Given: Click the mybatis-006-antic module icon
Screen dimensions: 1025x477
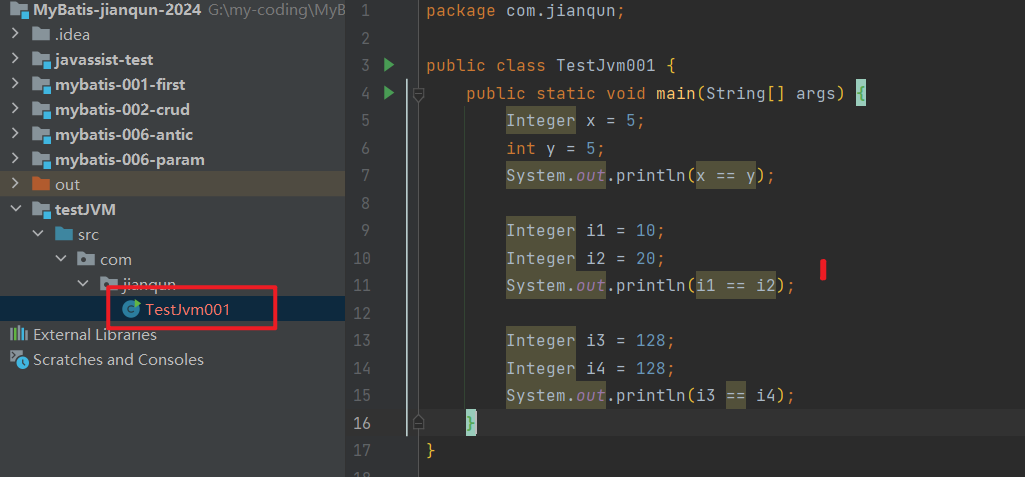Looking at the screenshot, I should point(41,135).
